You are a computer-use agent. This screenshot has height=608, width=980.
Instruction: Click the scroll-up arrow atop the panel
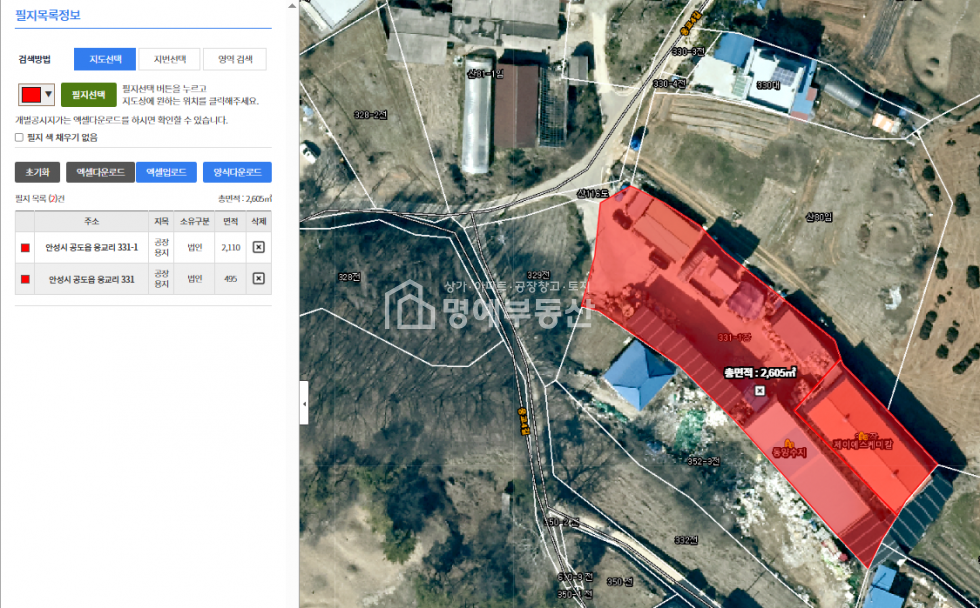(291, 5)
